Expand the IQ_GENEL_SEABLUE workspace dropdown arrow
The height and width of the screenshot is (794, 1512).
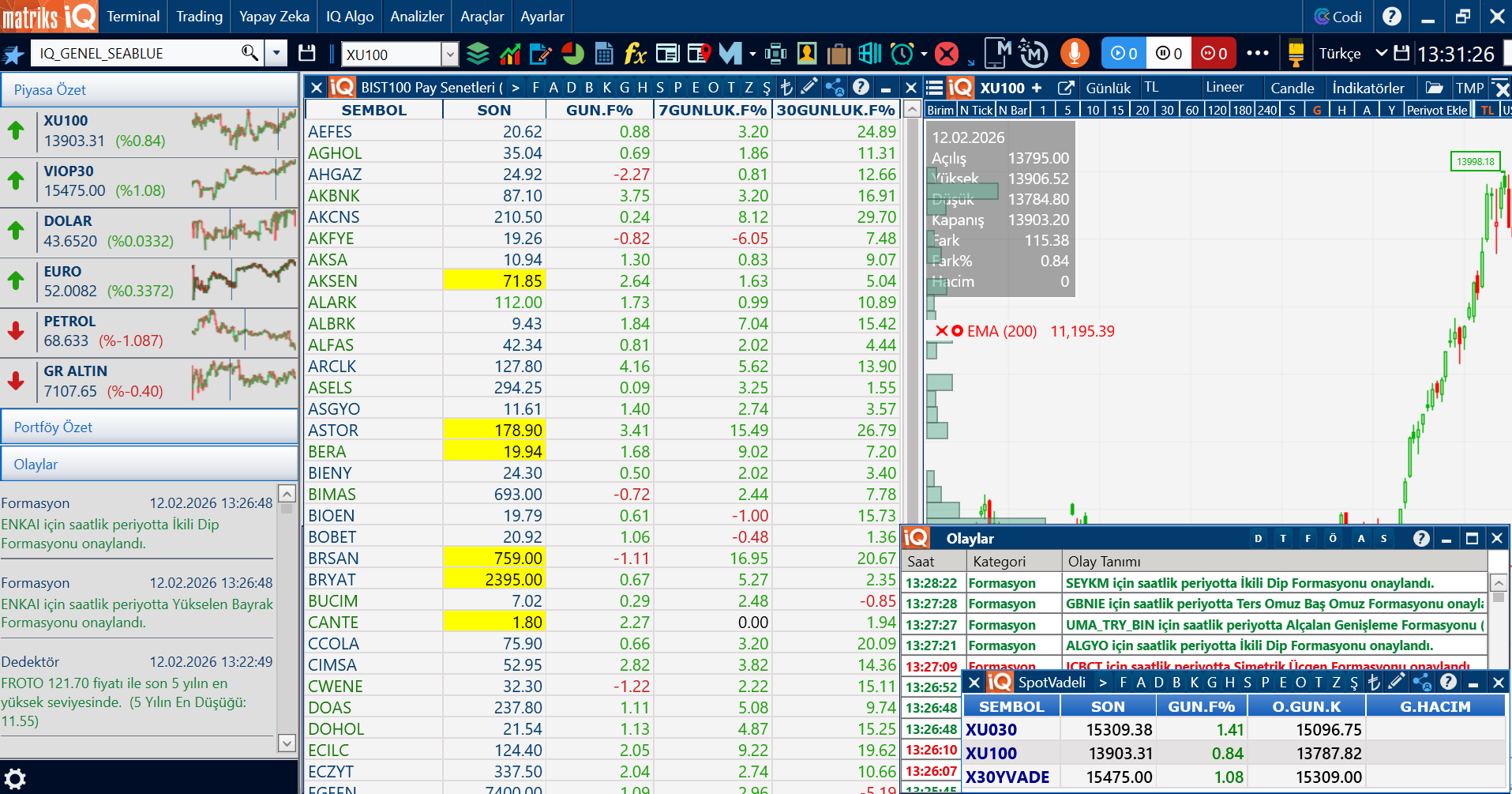(x=276, y=53)
